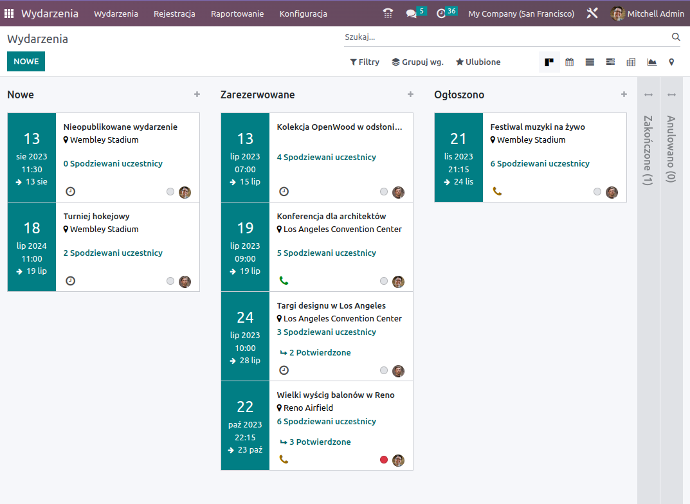Click the activity clock on Nieopublikowane wydarzenie
The height and width of the screenshot is (504, 690).
[x=70, y=191]
